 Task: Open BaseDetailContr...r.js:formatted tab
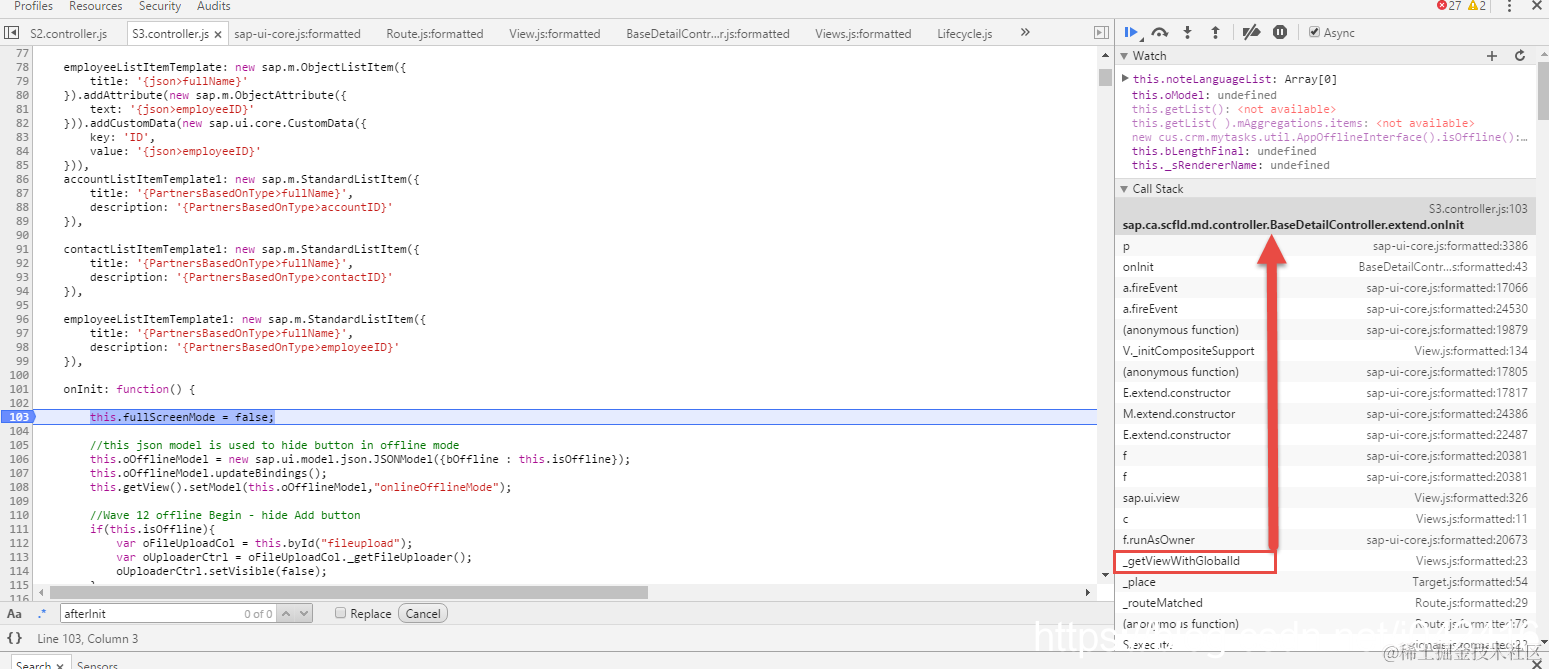click(x=708, y=34)
